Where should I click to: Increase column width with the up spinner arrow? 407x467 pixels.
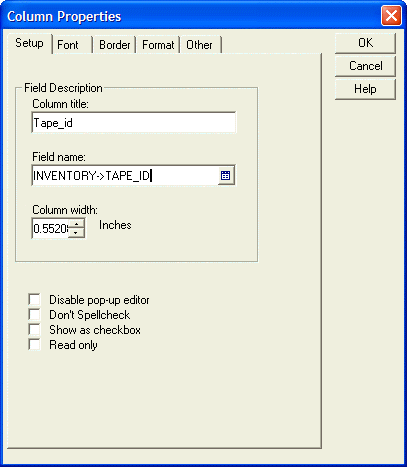click(x=76, y=224)
